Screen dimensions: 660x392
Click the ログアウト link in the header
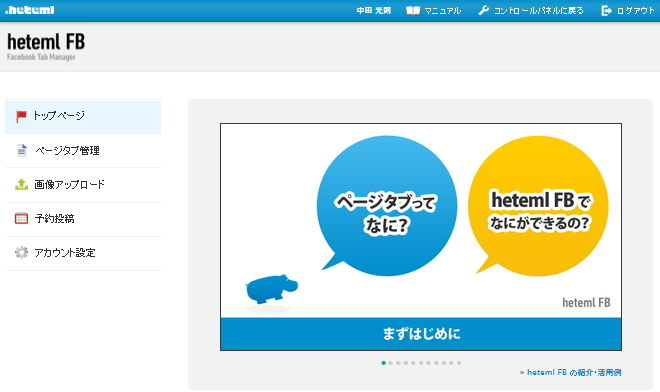[635, 11]
